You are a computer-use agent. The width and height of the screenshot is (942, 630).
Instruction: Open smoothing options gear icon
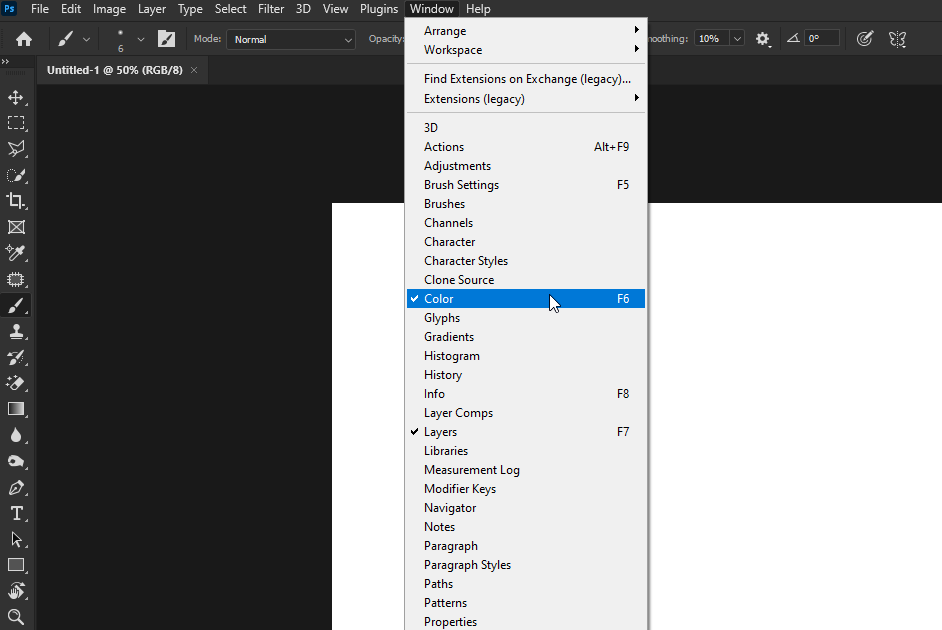click(762, 39)
